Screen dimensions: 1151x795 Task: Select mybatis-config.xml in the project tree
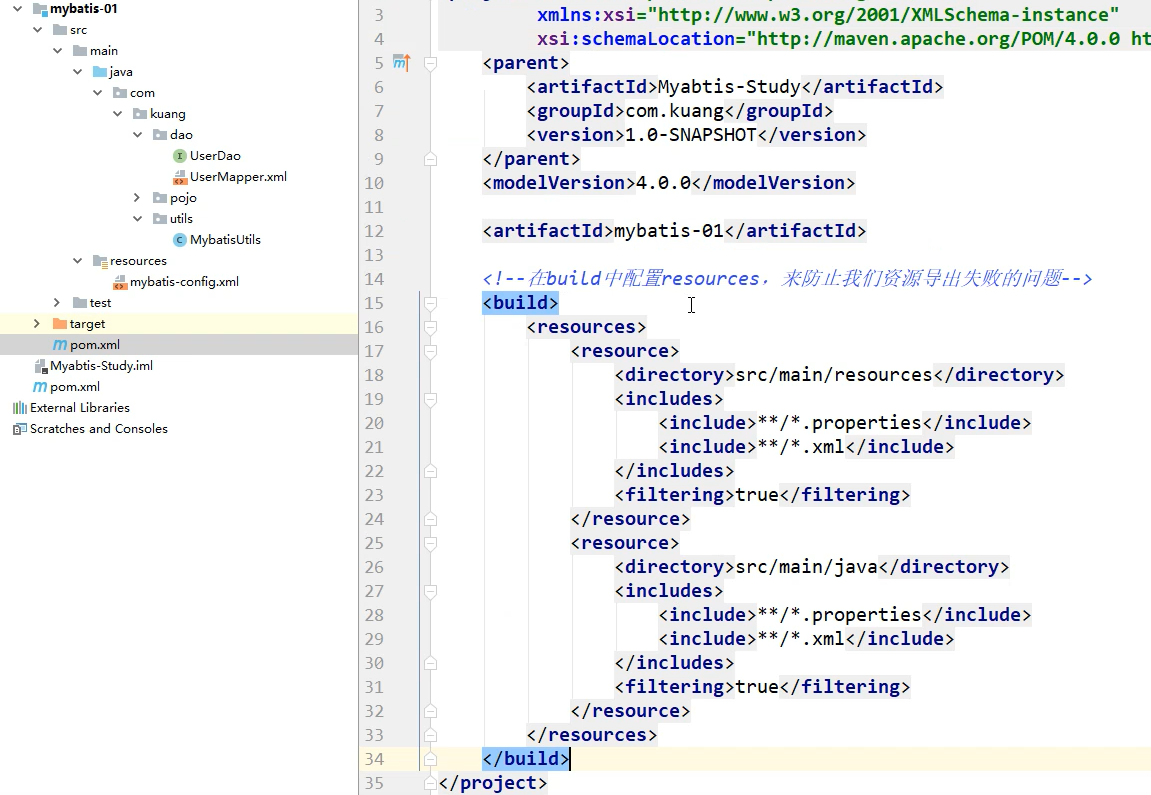184,282
